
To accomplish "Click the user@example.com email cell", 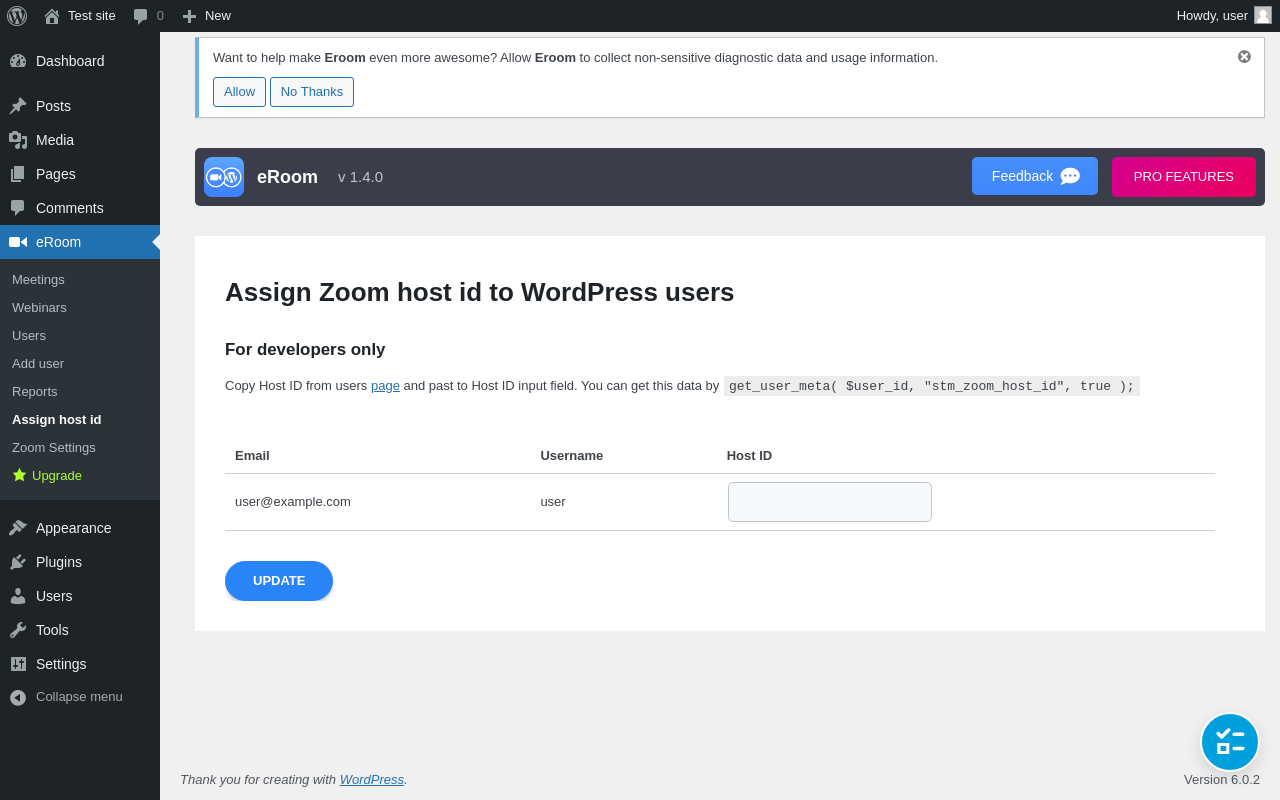I will (x=293, y=502).
